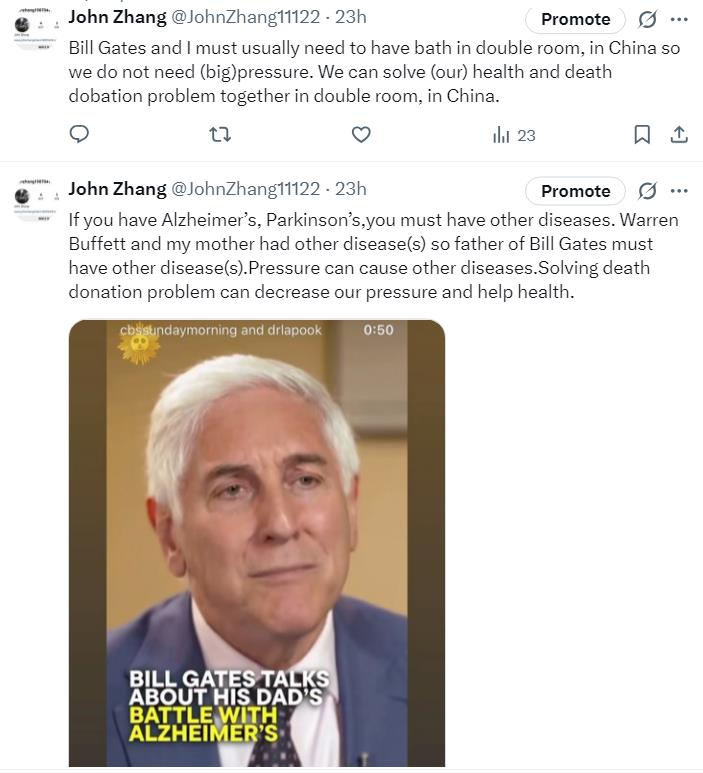Click second tweet's profile avatar
Image resolution: width=703 pixels, height=773 pixels.
[35, 200]
